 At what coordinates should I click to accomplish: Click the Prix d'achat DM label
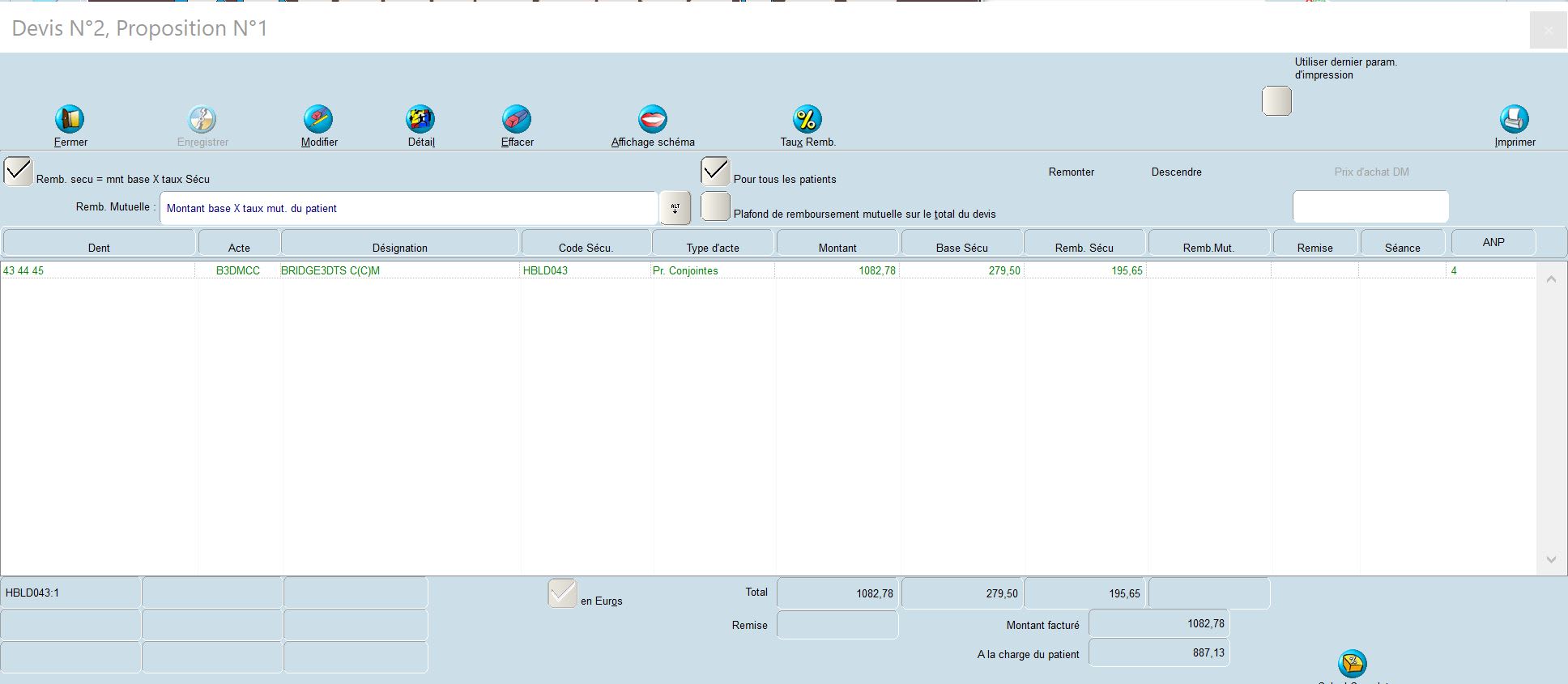click(1371, 172)
